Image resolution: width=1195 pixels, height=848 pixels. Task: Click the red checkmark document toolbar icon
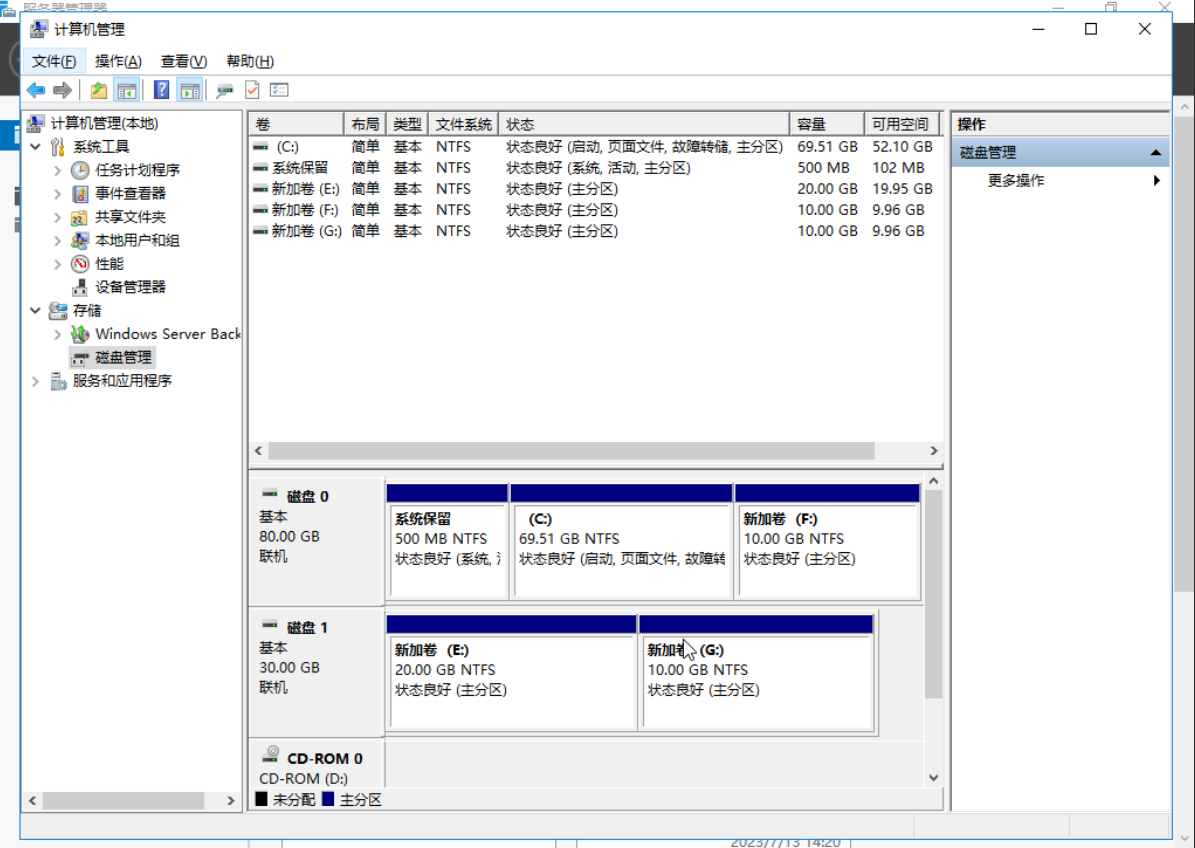252,90
